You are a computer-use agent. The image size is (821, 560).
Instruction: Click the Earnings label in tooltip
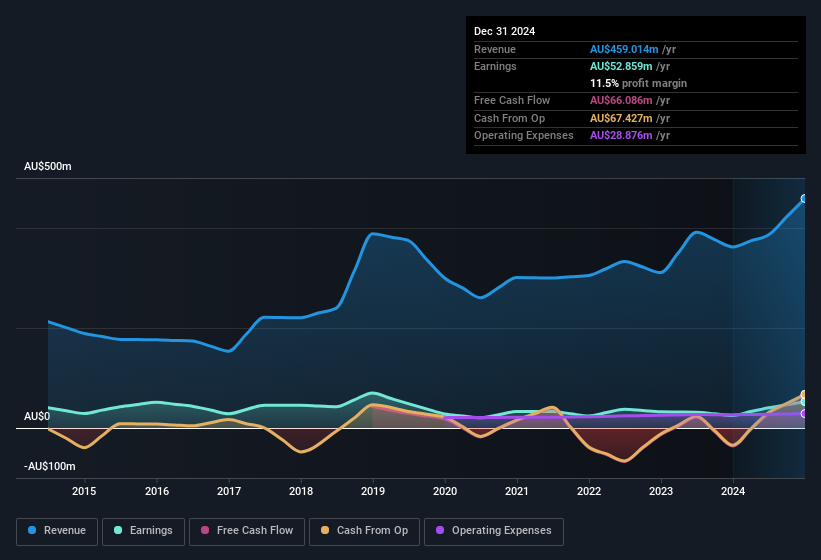[495, 66]
